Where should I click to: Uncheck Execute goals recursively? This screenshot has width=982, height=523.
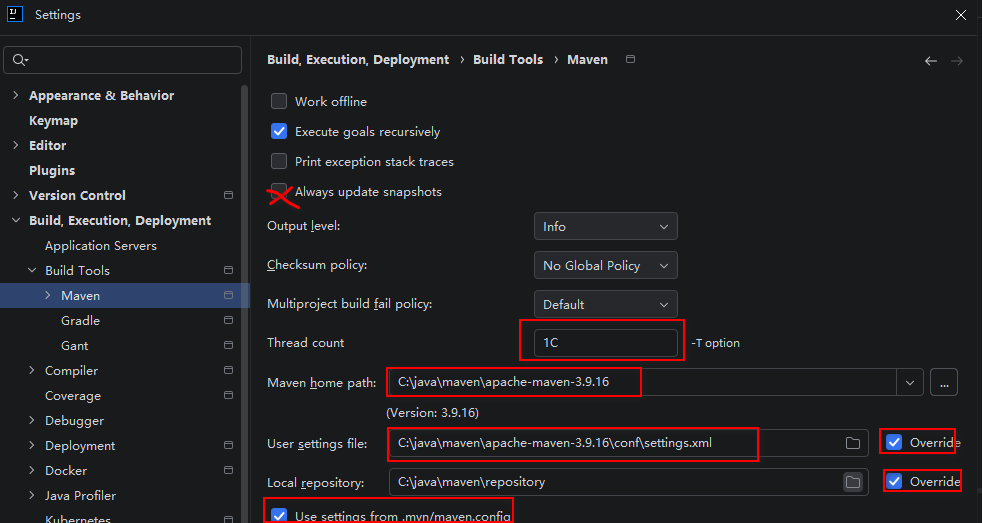pyautogui.click(x=279, y=132)
